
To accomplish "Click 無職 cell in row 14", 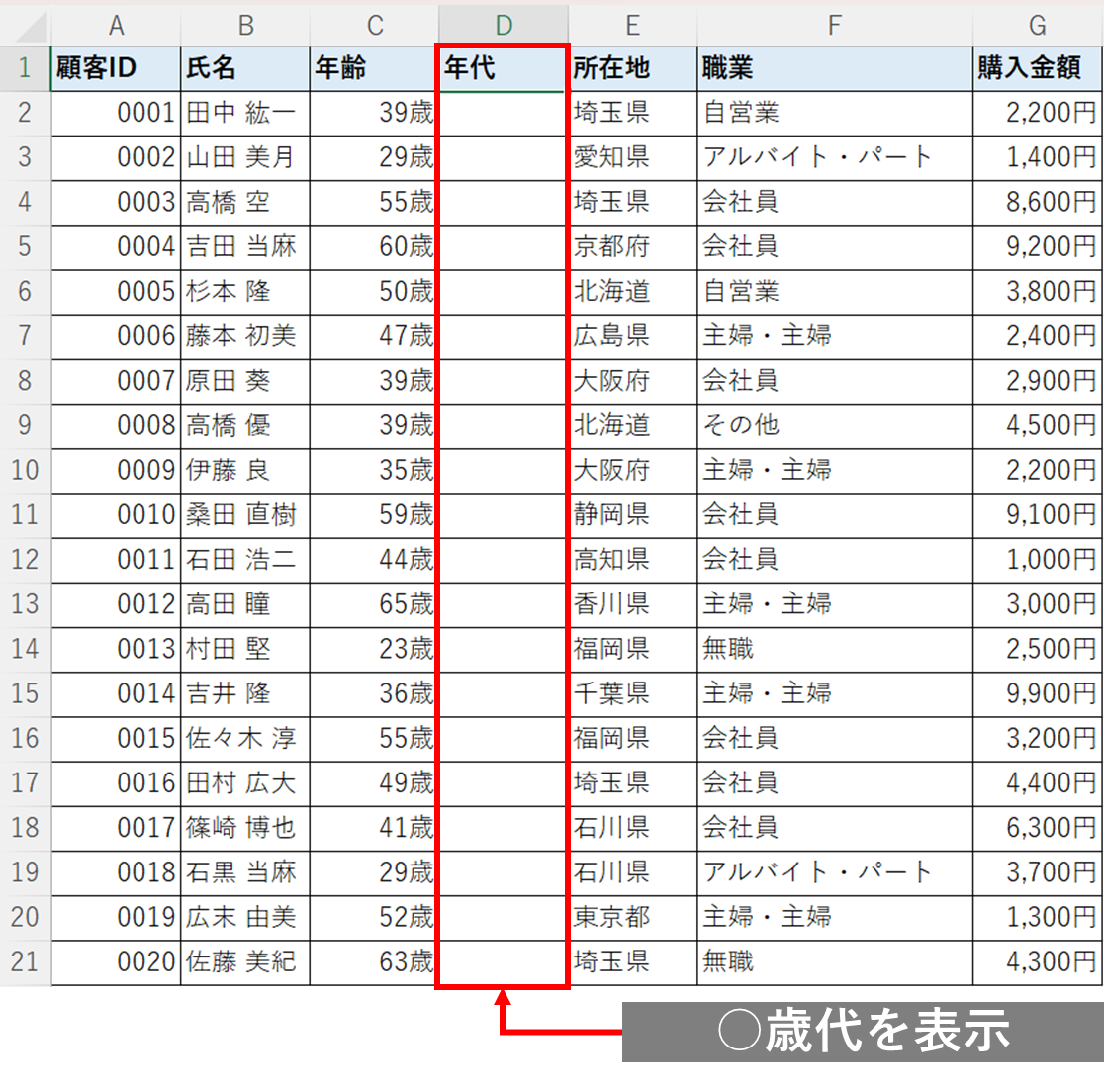I will point(834,649).
